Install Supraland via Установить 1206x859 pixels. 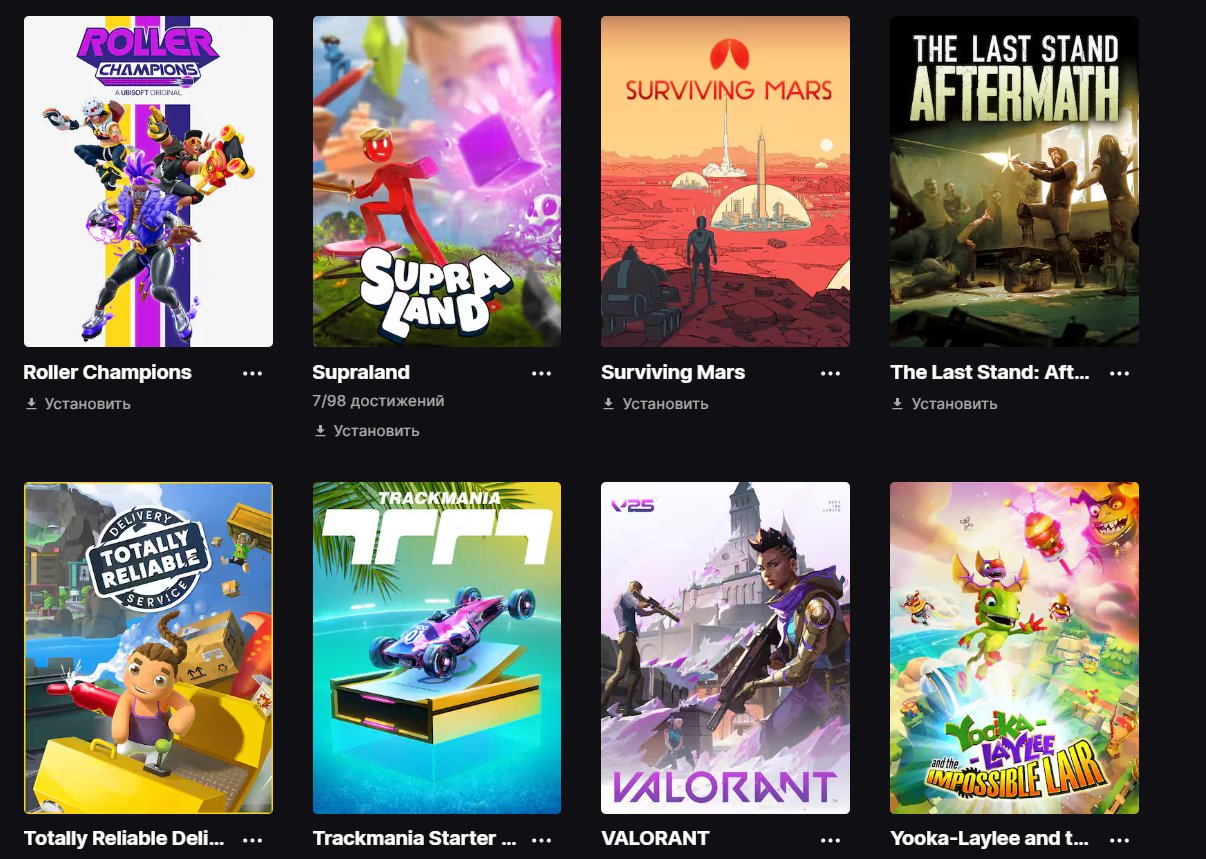coord(367,431)
